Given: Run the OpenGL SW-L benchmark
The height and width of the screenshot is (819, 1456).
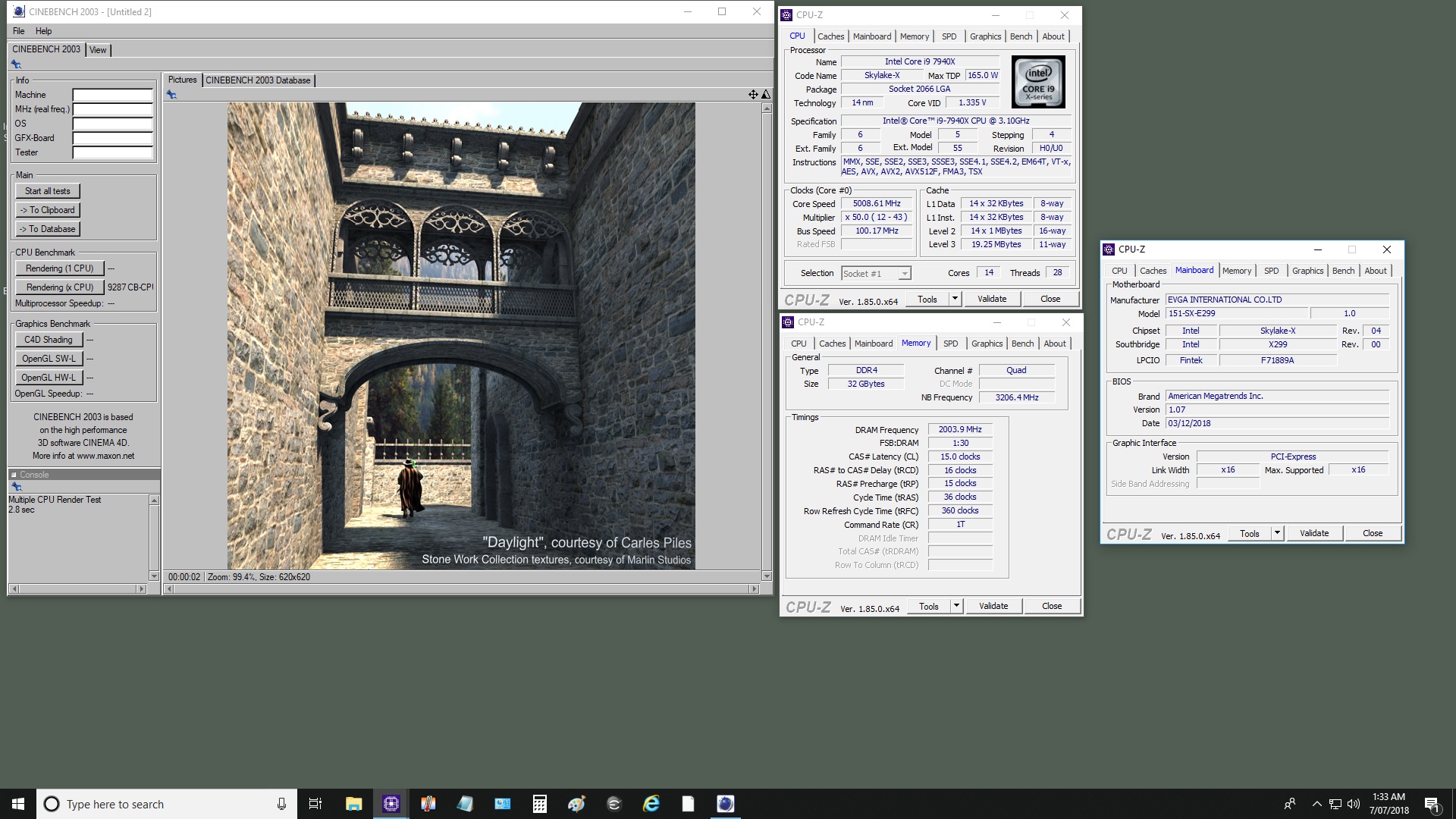Looking at the screenshot, I should coord(49,359).
